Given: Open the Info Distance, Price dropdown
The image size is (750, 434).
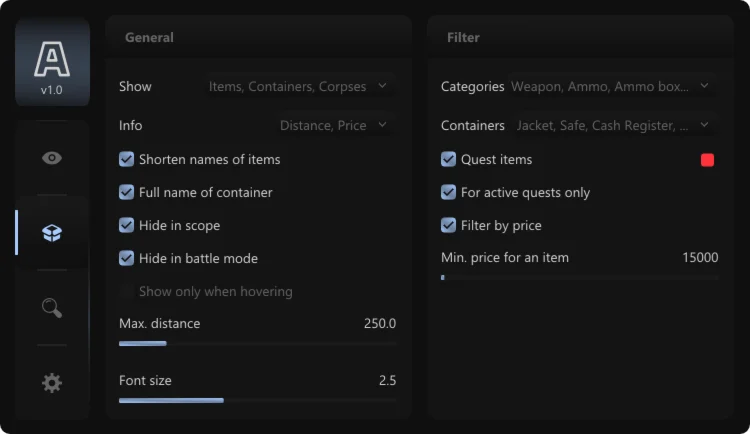Looking at the screenshot, I should tap(334, 125).
